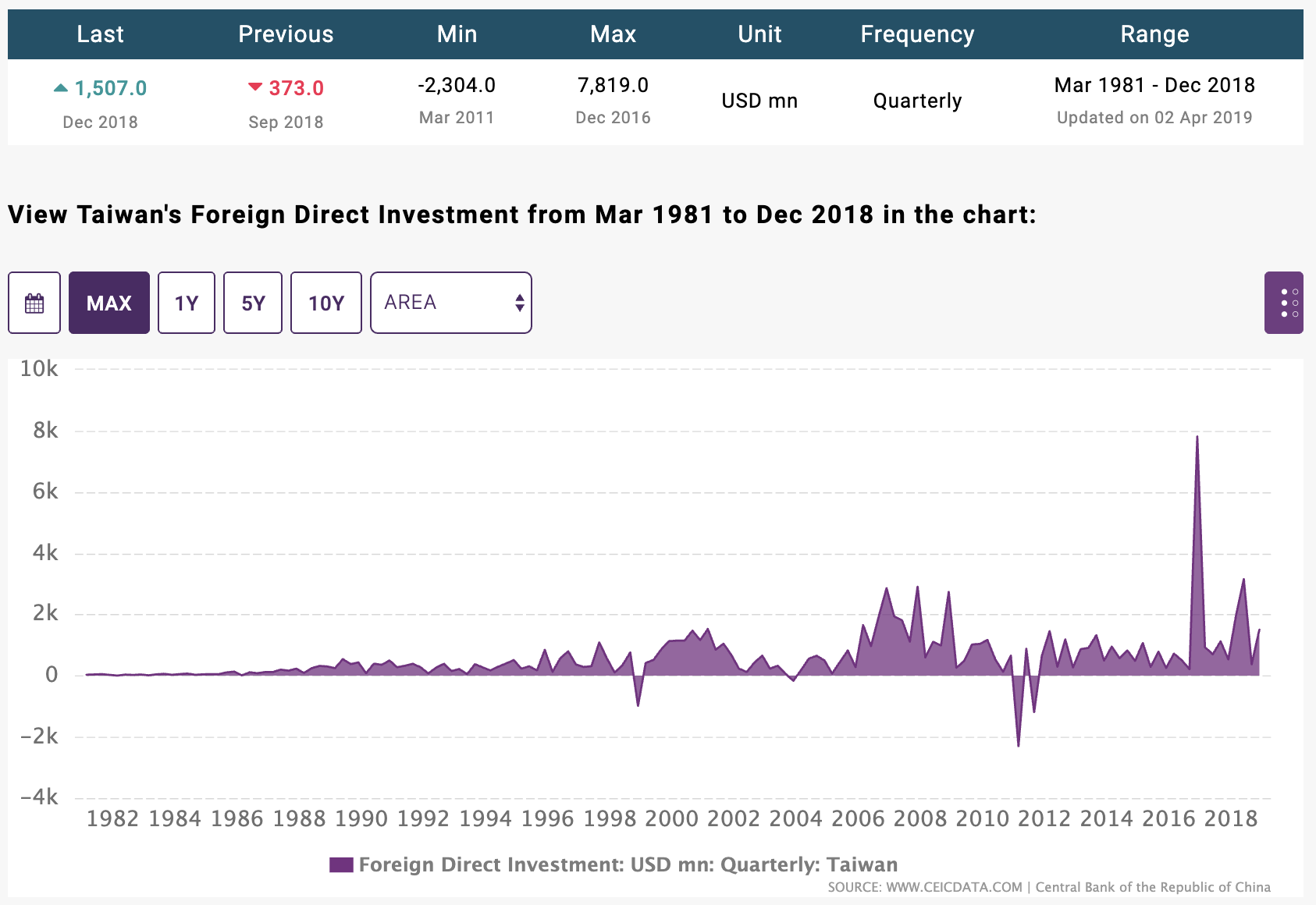Click Updated on 02 Apr 2019 text
The height and width of the screenshot is (905, 1316).
click(1154, 118)
